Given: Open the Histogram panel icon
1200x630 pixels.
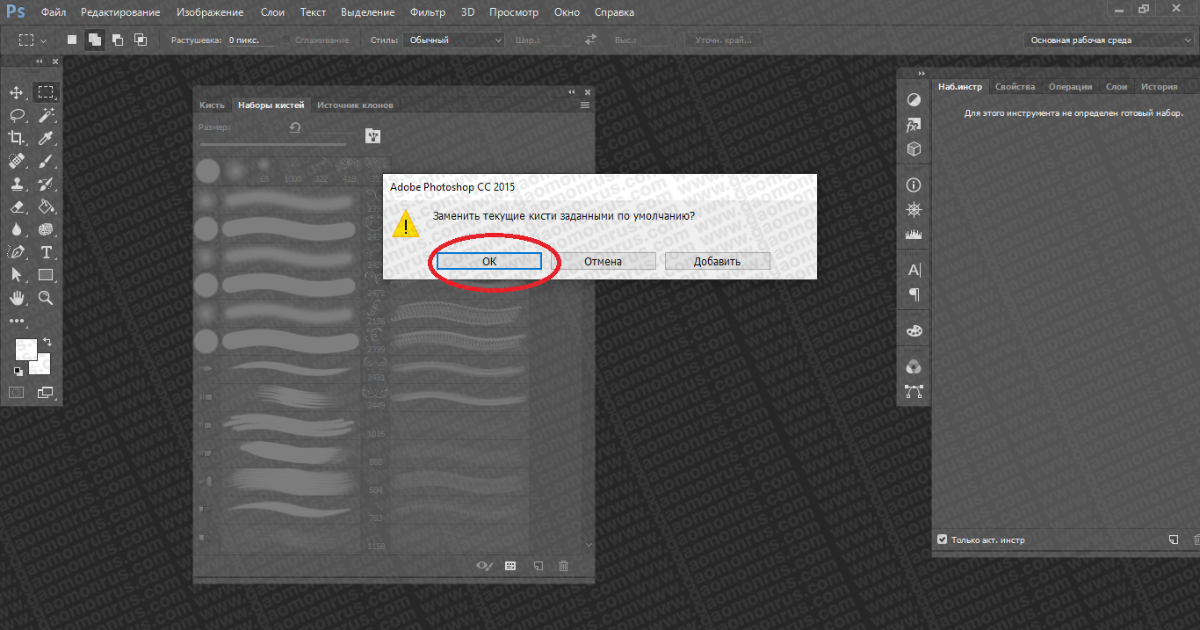Looking at the screenshot, I should 913,234.
